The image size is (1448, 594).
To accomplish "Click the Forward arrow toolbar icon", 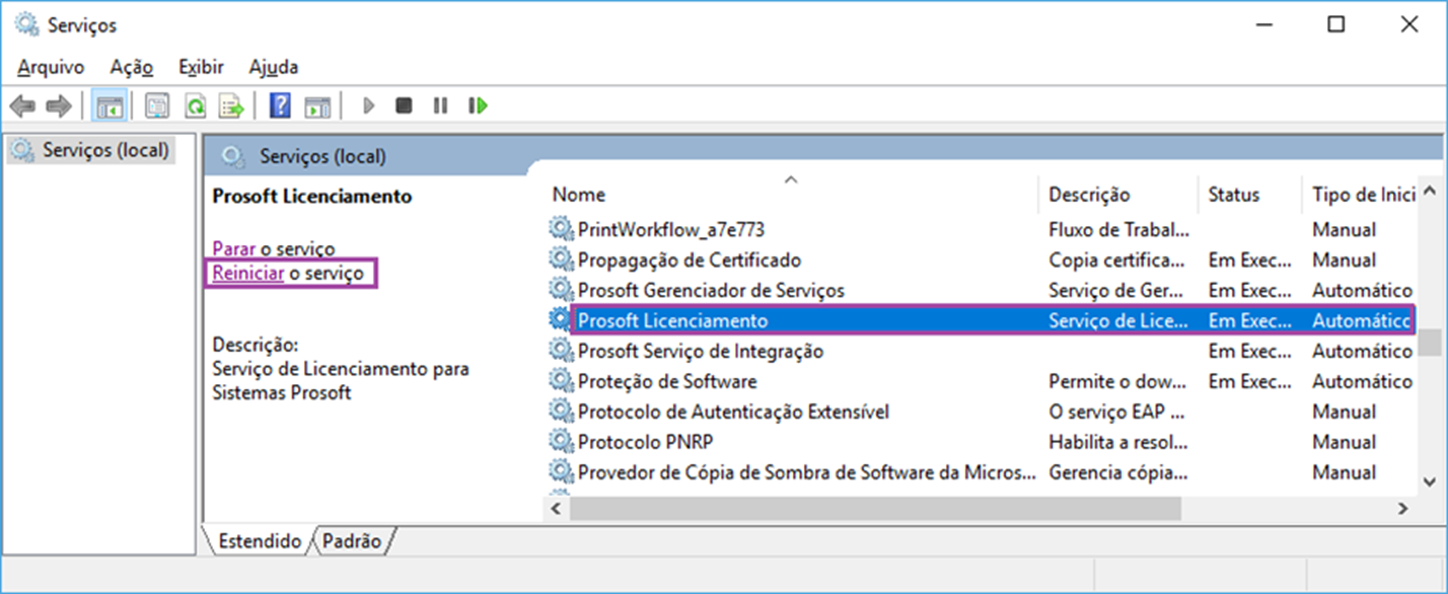I will (59, 105).
